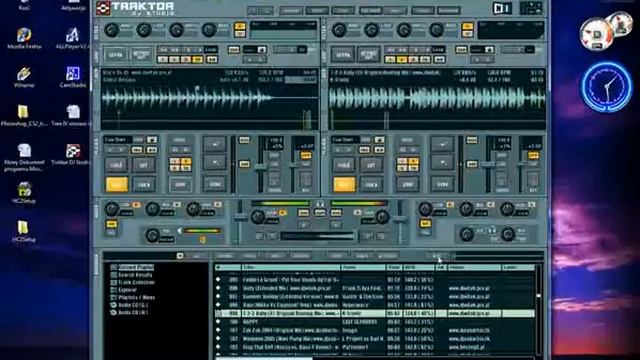
Task: Click deck B yellow Play button
Action: point(344,184)
